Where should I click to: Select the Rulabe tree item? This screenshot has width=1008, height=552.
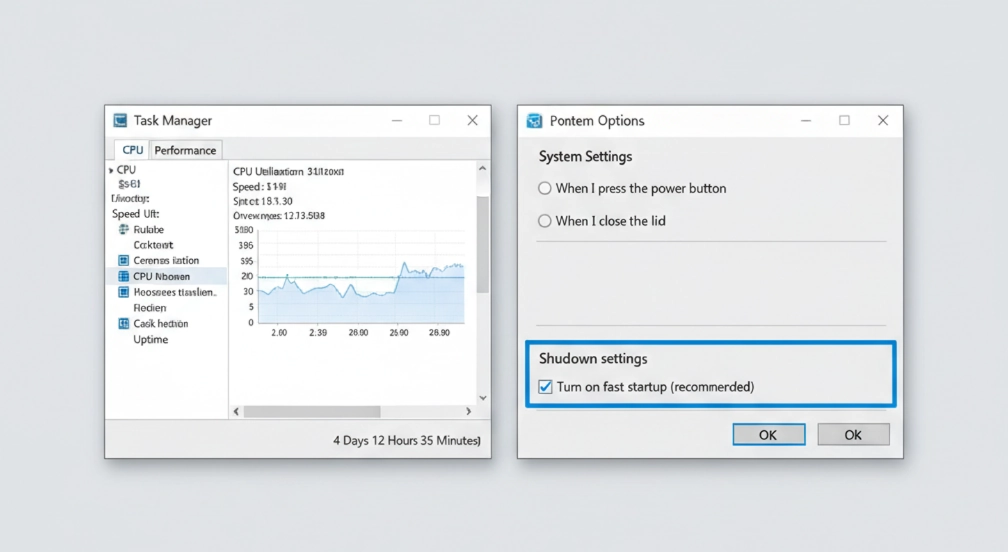[148, 229]
